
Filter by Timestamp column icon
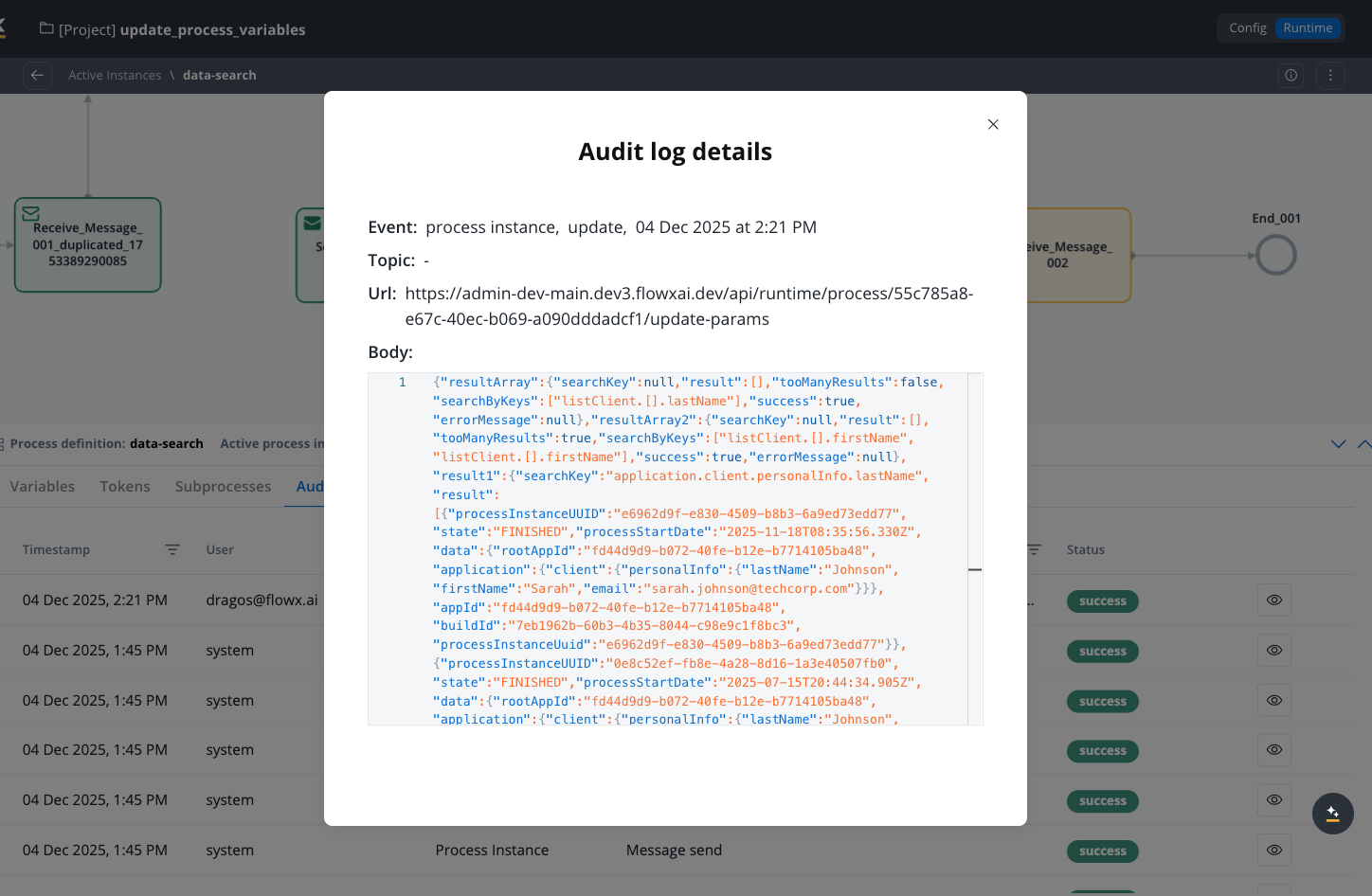172,549
